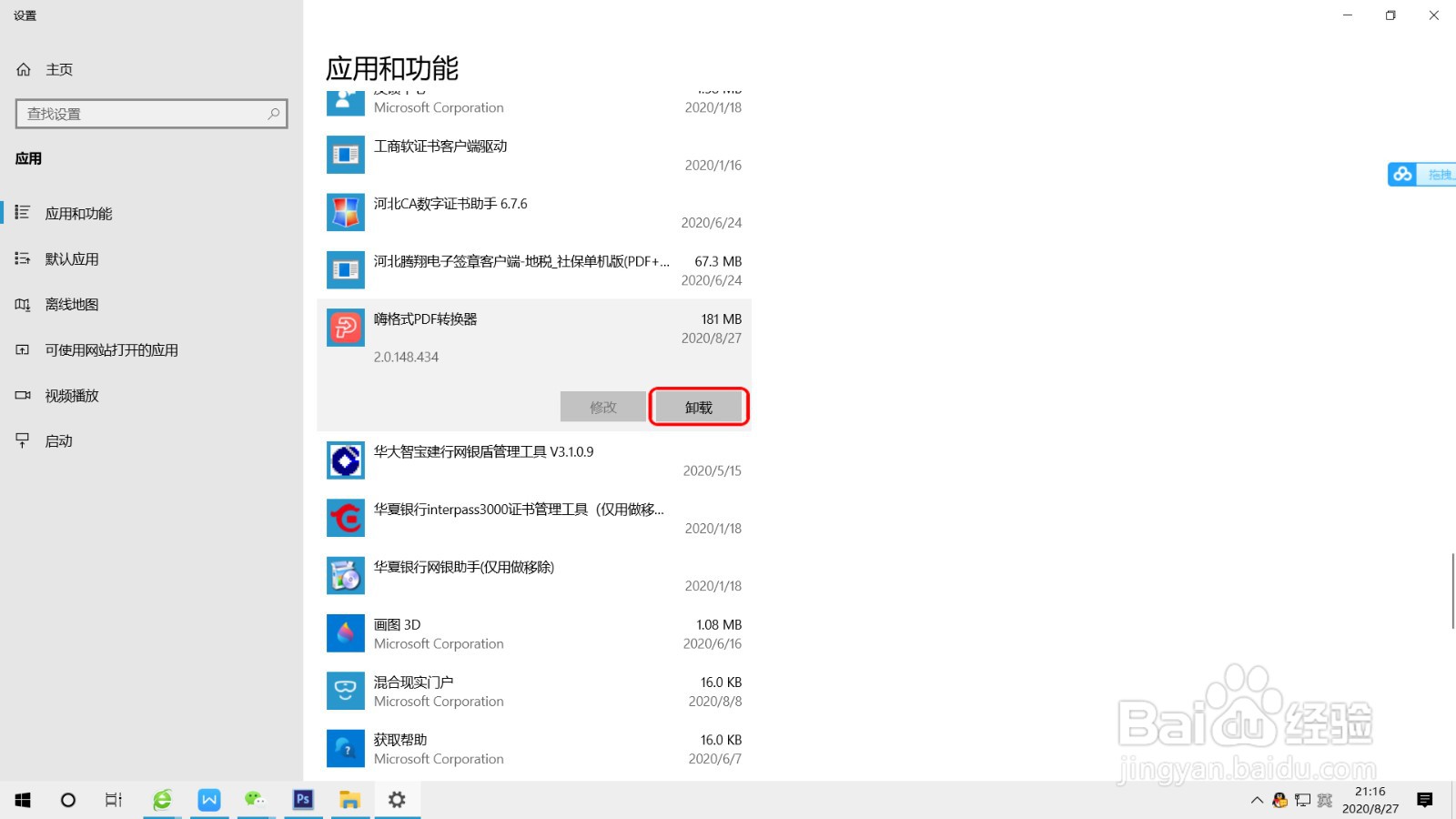
Task: Select 工商软证书客户端驱动 app name
Action: (x=440, y=146)
